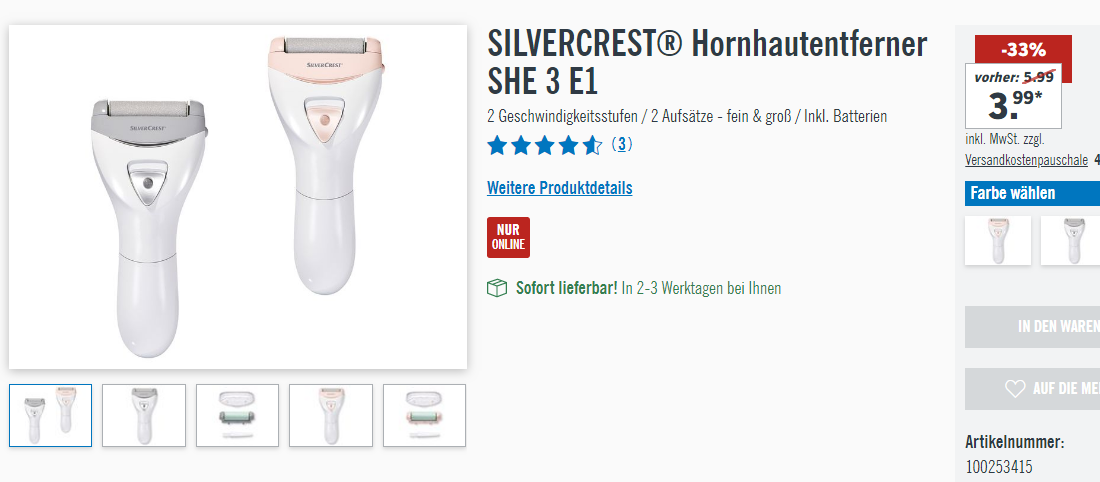Open Weitere Produktdetails link
The width and height of the screenshot is (1100, 482).
click(x=560, y=188)
